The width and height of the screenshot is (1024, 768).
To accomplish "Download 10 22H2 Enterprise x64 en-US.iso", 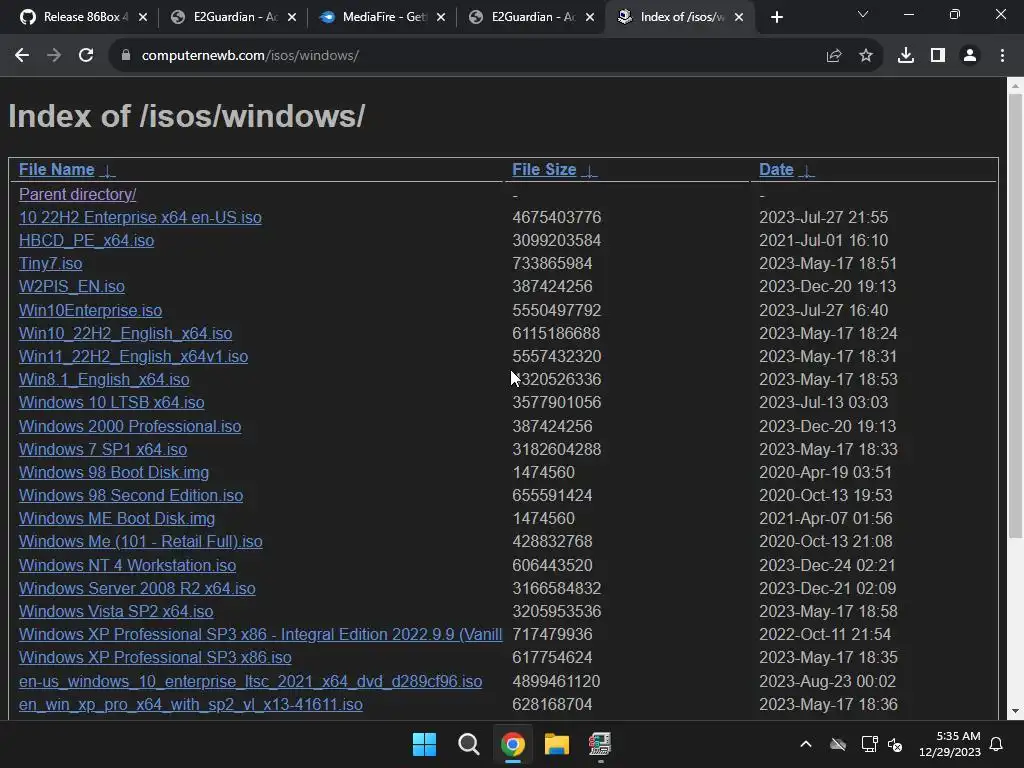I will click(x=140, y=217).
